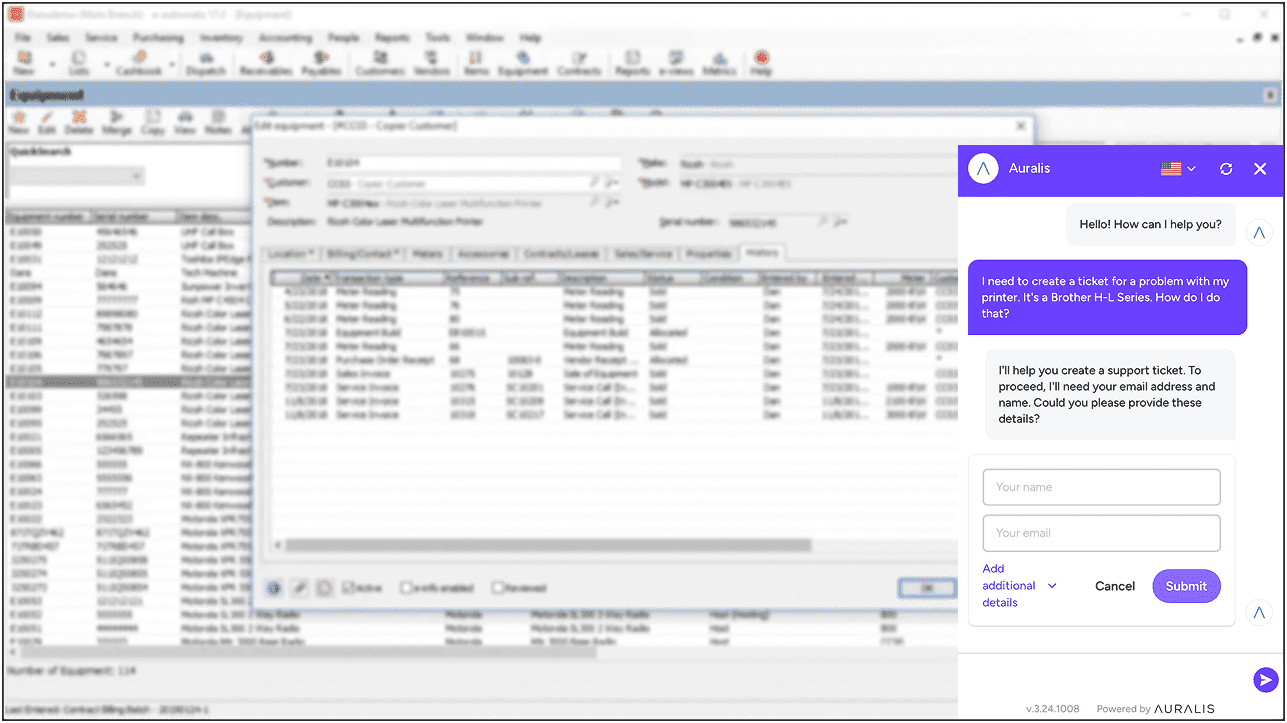Click the Auralis link after Powered by
Screen dimensions: 1287x723
coord(1184,709)
